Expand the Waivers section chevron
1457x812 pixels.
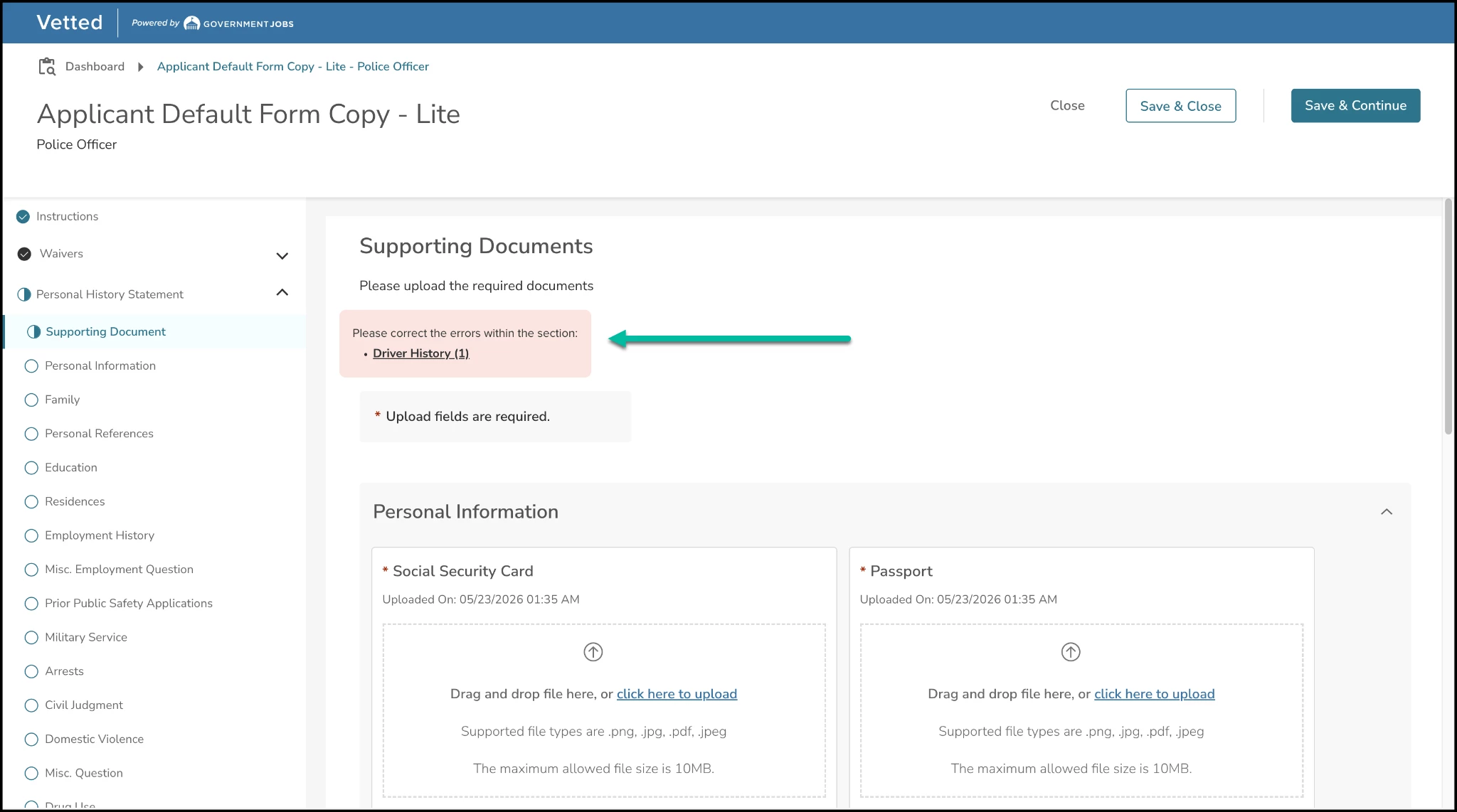pyautogui.click(x=282, y=256)
